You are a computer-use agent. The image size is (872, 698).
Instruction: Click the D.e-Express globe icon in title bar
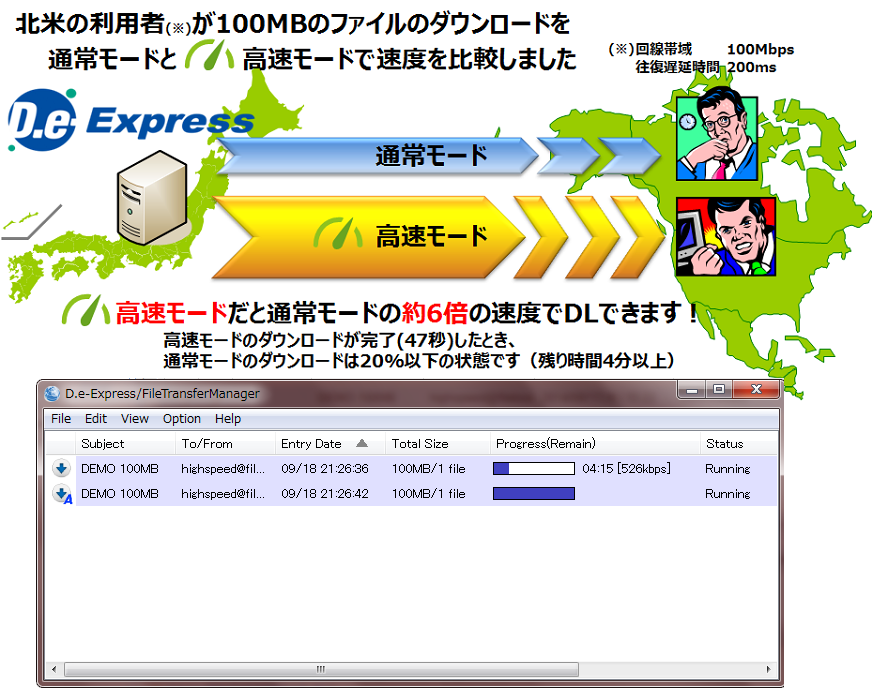pos(53,393)
